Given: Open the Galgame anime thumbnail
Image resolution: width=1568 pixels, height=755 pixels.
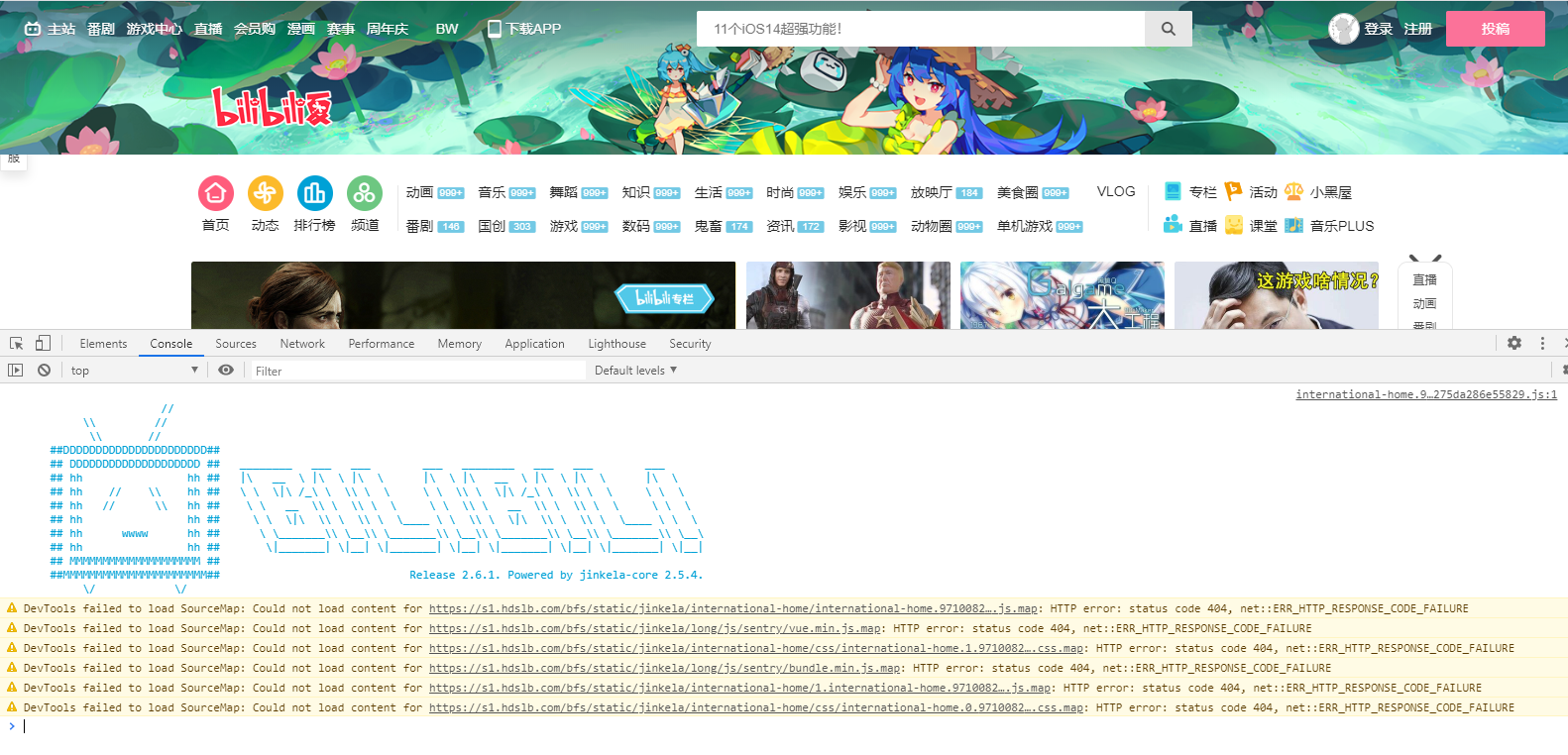Looking at the screenshot, I should 1063,295.
